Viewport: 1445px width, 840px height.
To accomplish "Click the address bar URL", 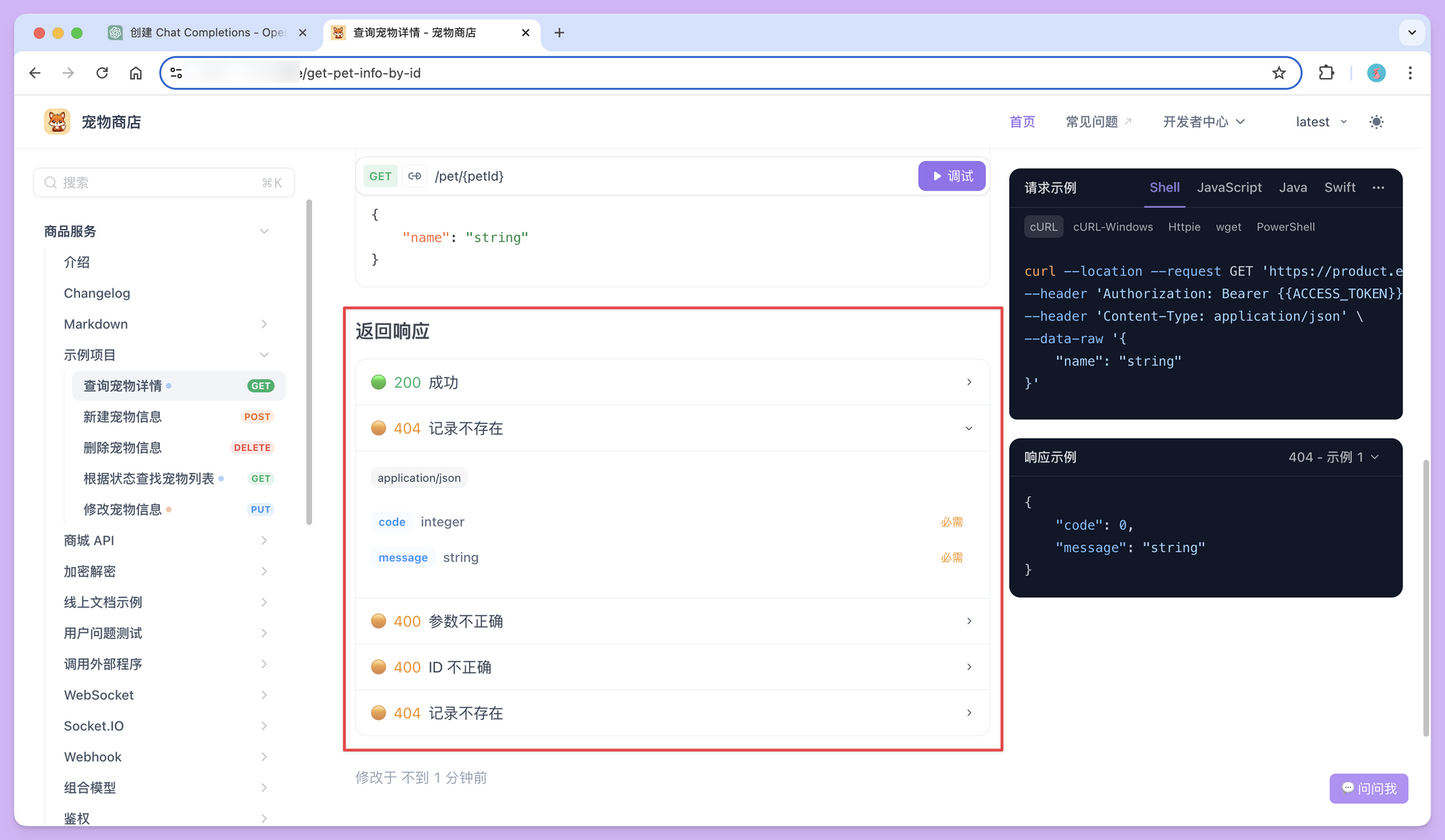I will click(730, 73).
